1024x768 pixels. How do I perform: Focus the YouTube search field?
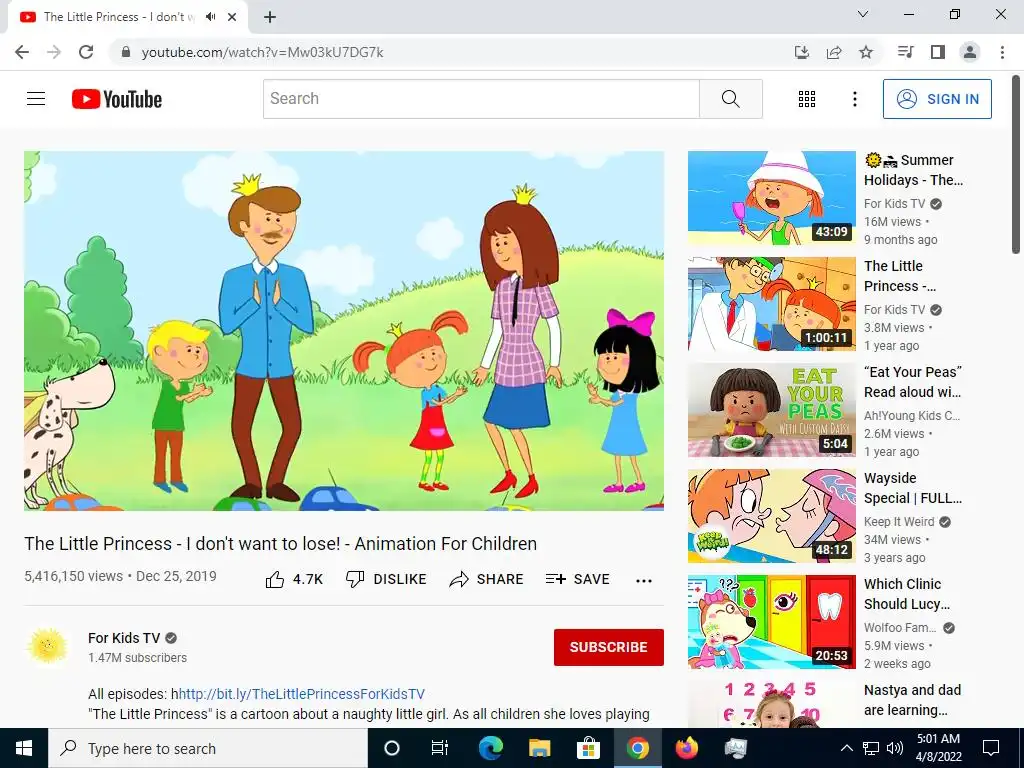[481, 99]
